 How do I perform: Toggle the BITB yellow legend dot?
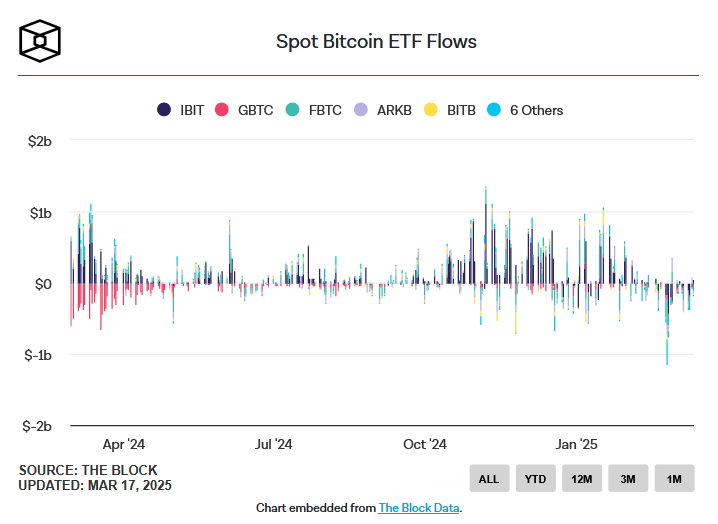click(x=431, y=110)
